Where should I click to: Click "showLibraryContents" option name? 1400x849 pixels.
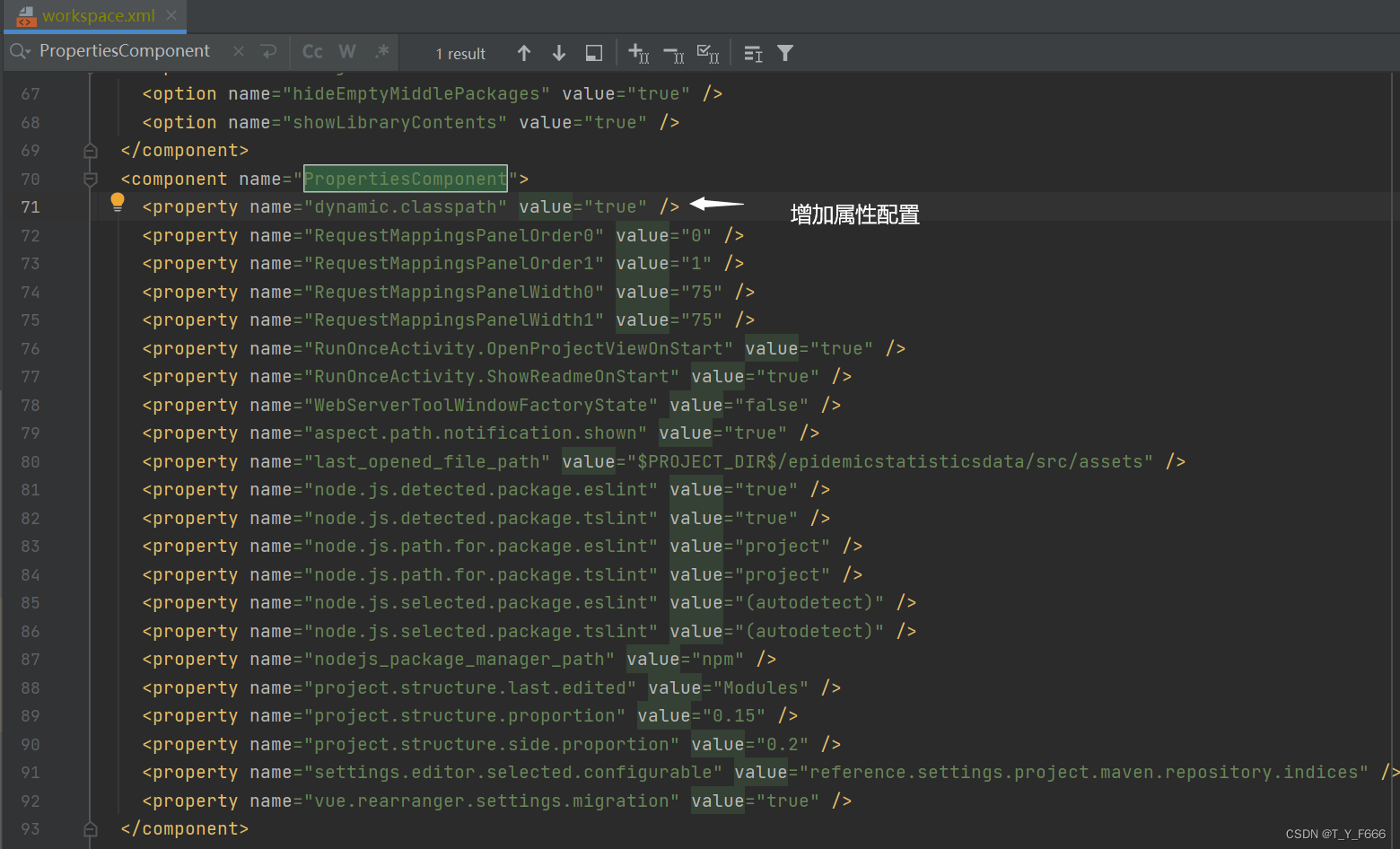coord(395,122)
